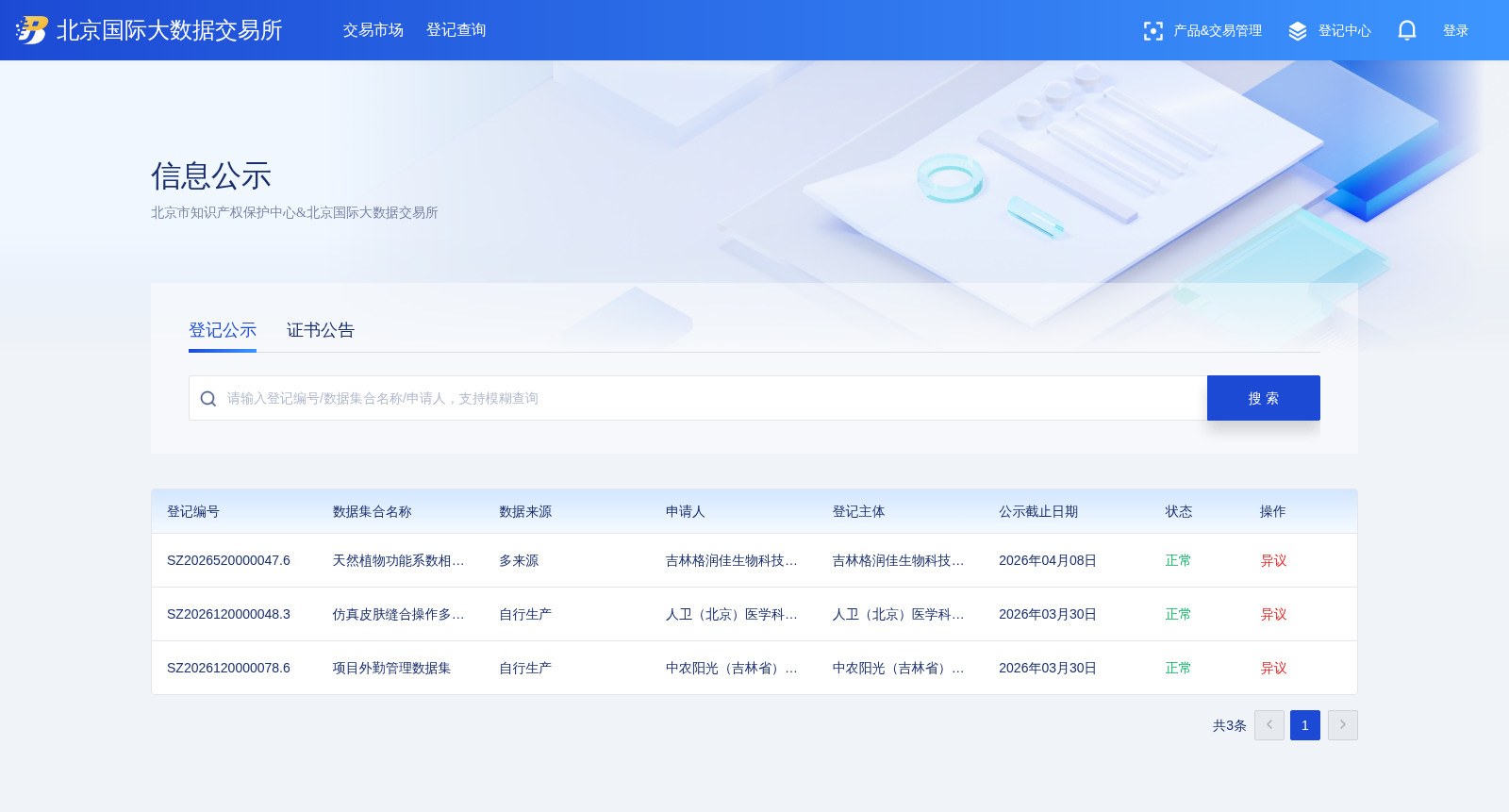The height and width of the screenshot is (812, 1509).
Task: Click 自行生产 in the SZ2026120000078.6 row
Action: [525, 668]
